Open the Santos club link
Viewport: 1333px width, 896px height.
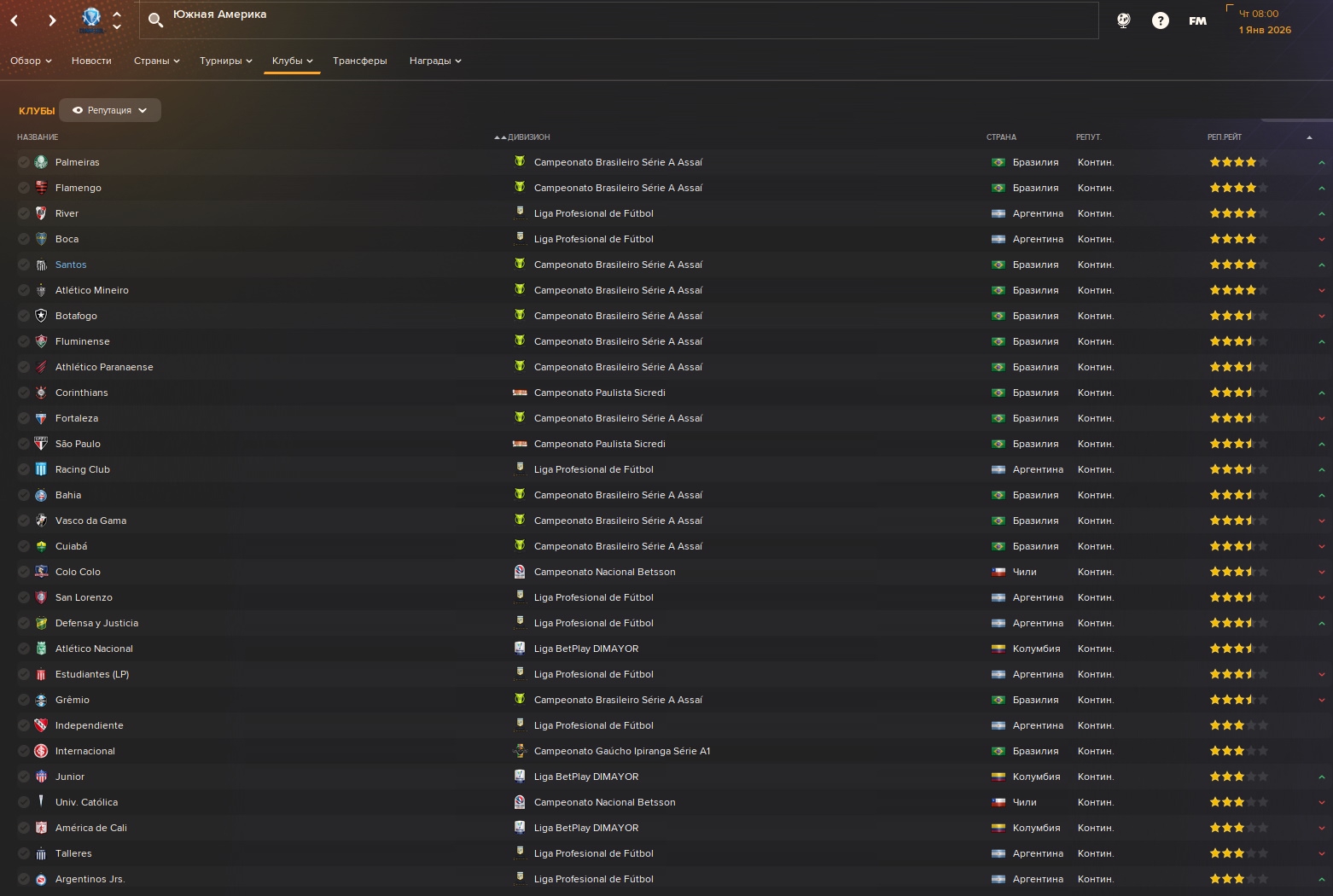coord(71,265)
